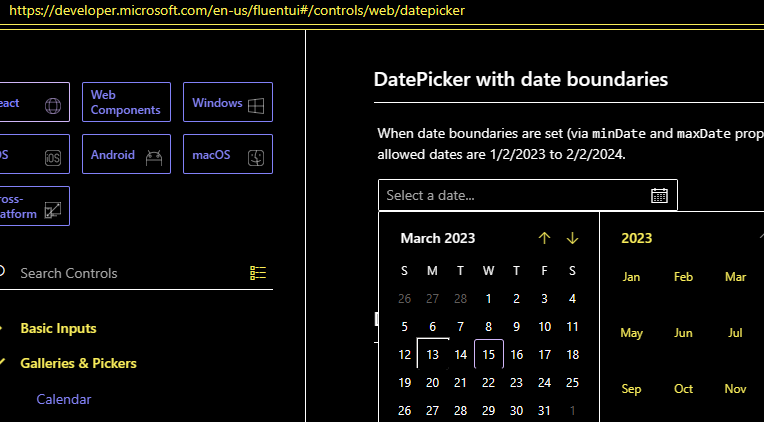Screen dimensions: 764x422
Task: Pick March 5 in the calendar
Action: coord(404,326)
